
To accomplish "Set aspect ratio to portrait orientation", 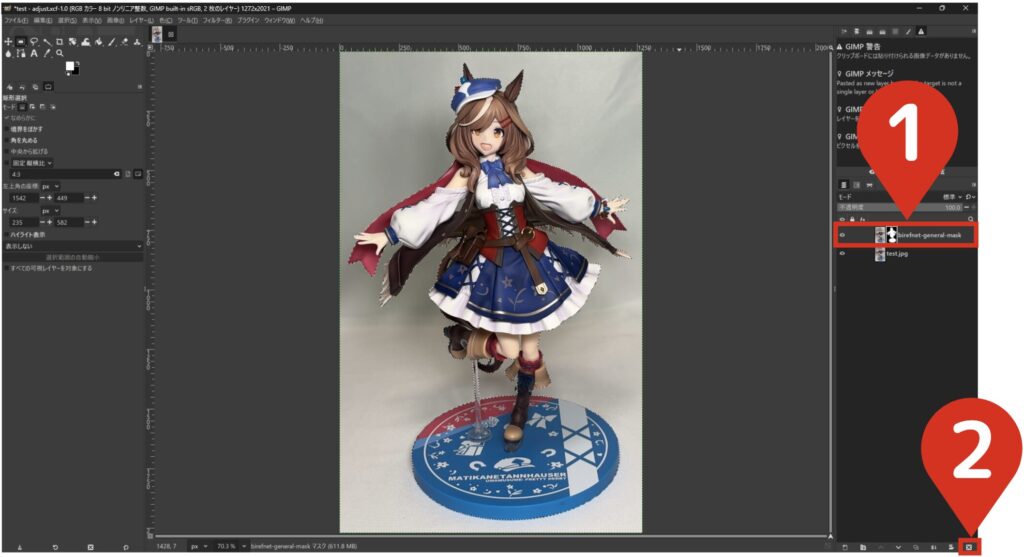I will (x=128, y=174).
